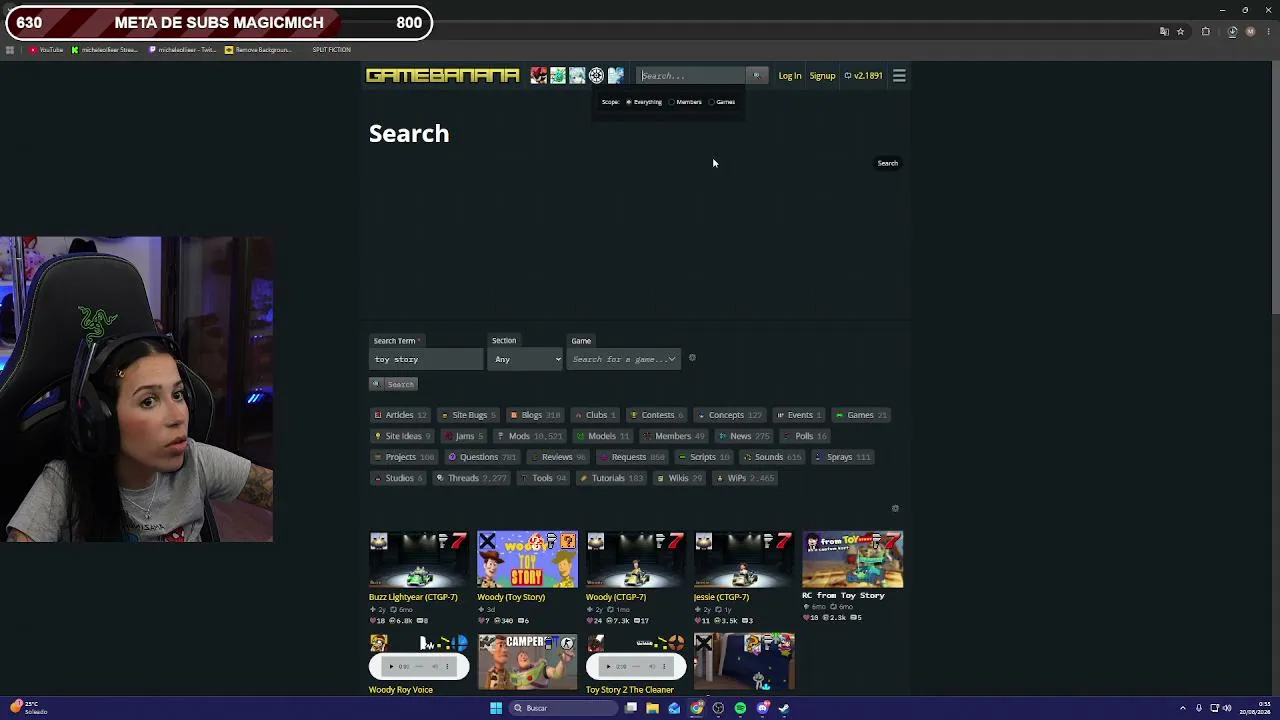Open the RC from Toy Story thumbnail

(853, 559)
